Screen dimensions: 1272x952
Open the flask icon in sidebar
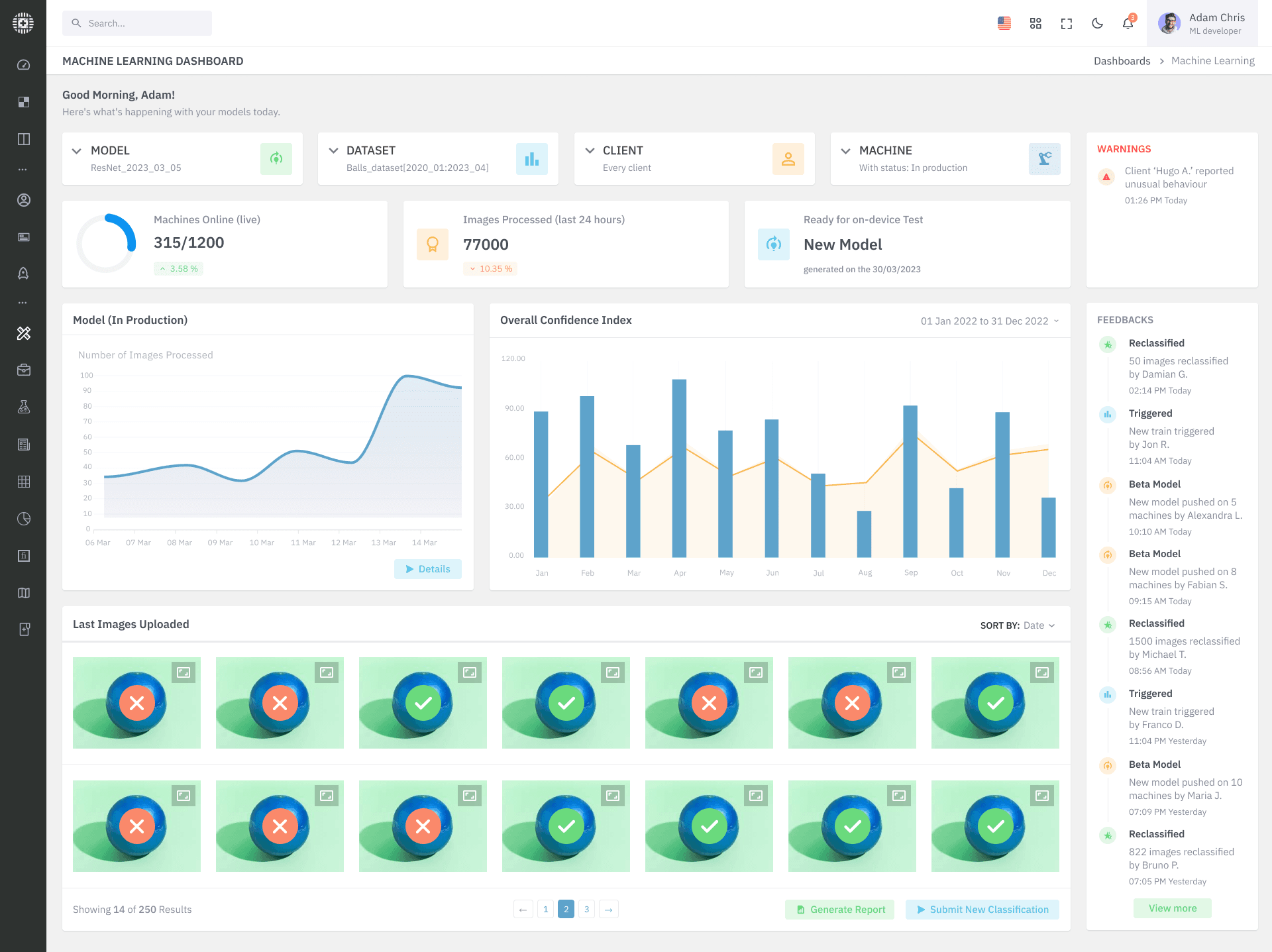23,407
